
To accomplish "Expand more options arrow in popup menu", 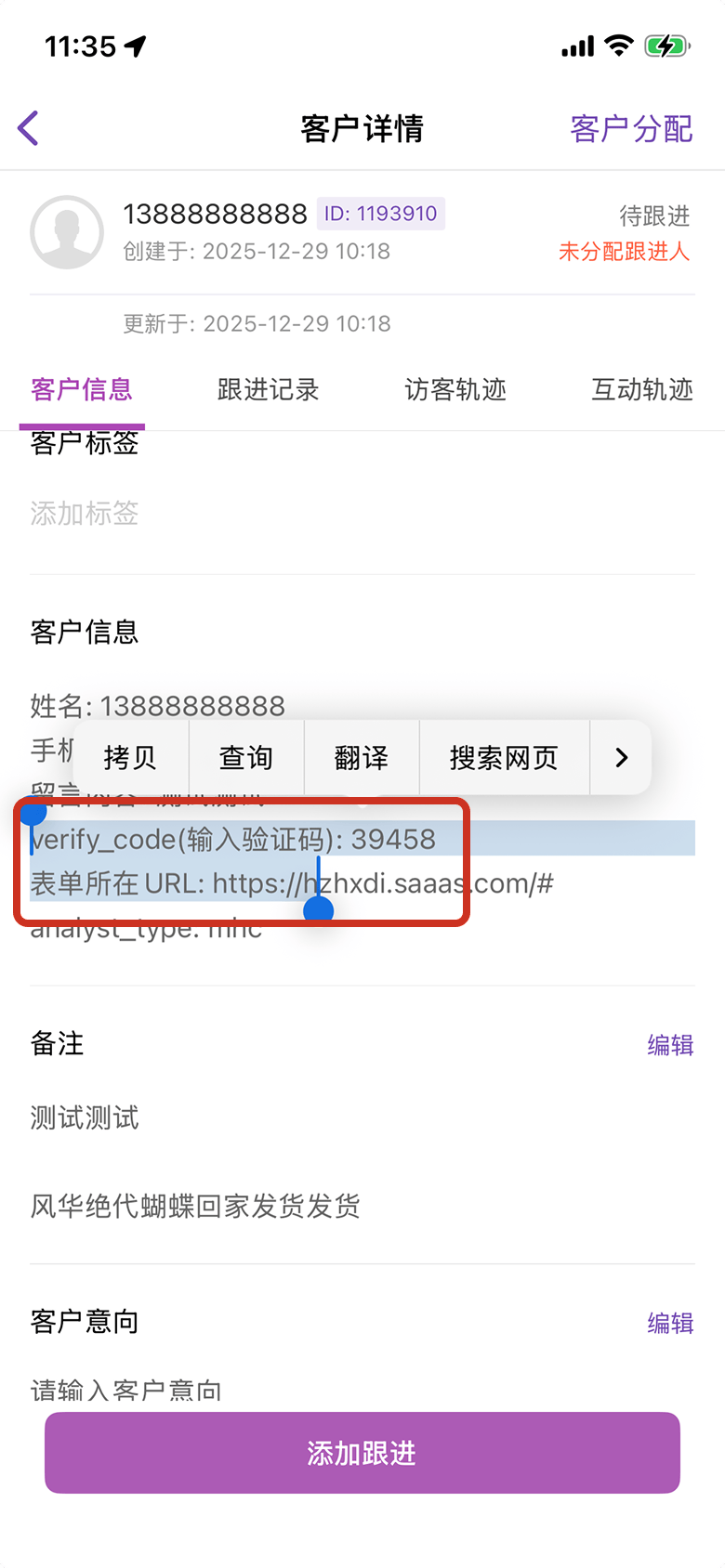I will tap(621, 758).
